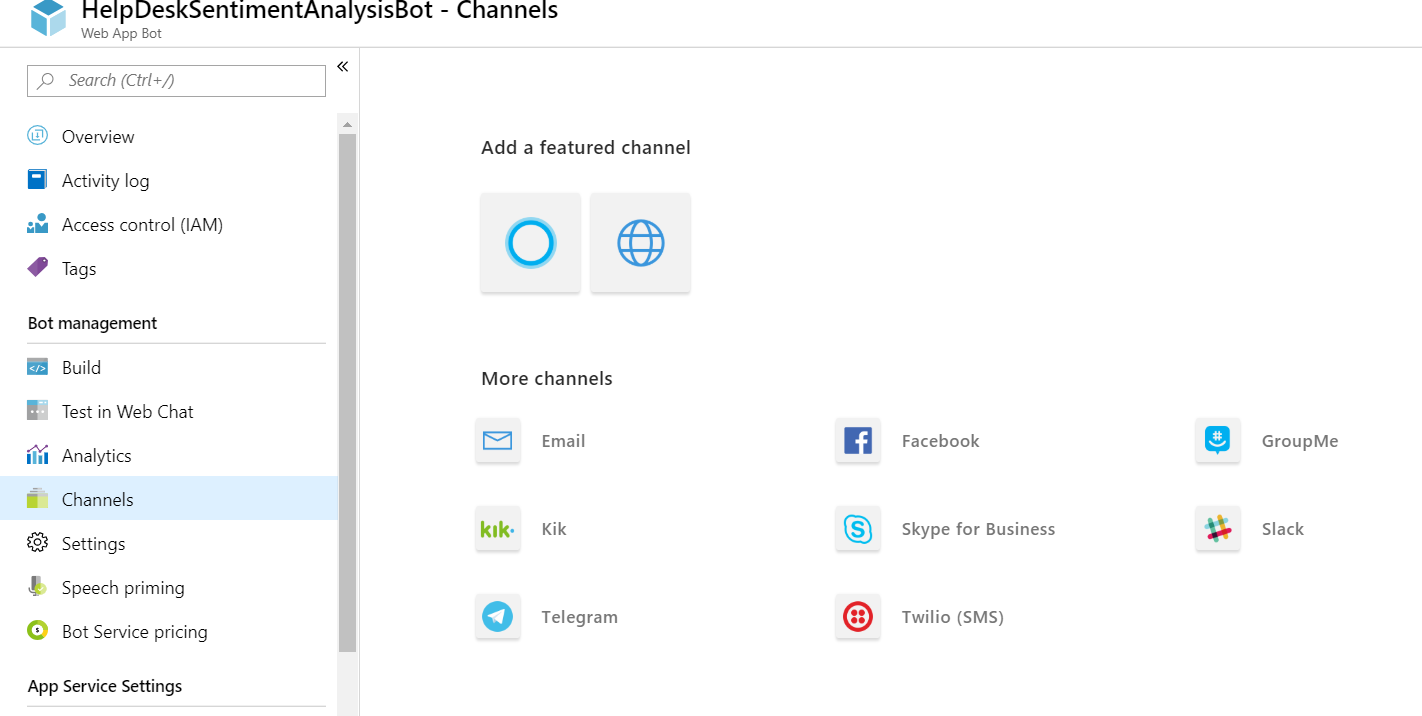
Task: Click the sidebar scrollbar up arrow
Action: click(x=347, y=125)
